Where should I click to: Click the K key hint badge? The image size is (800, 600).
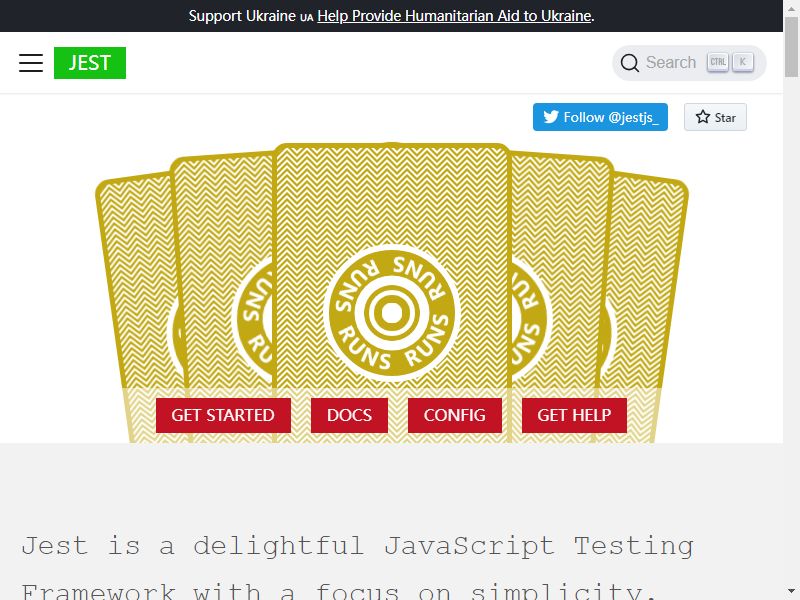point(743,62)
